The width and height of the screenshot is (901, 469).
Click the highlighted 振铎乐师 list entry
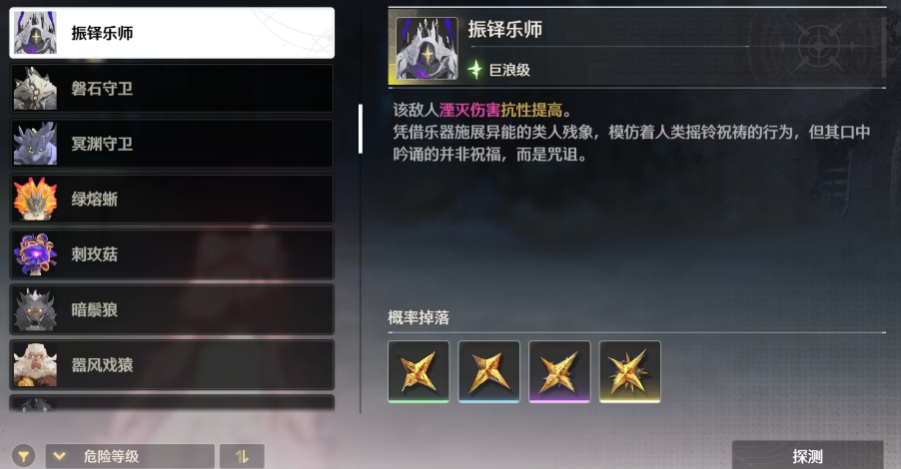pyautogui.click(x=172, y=33)
